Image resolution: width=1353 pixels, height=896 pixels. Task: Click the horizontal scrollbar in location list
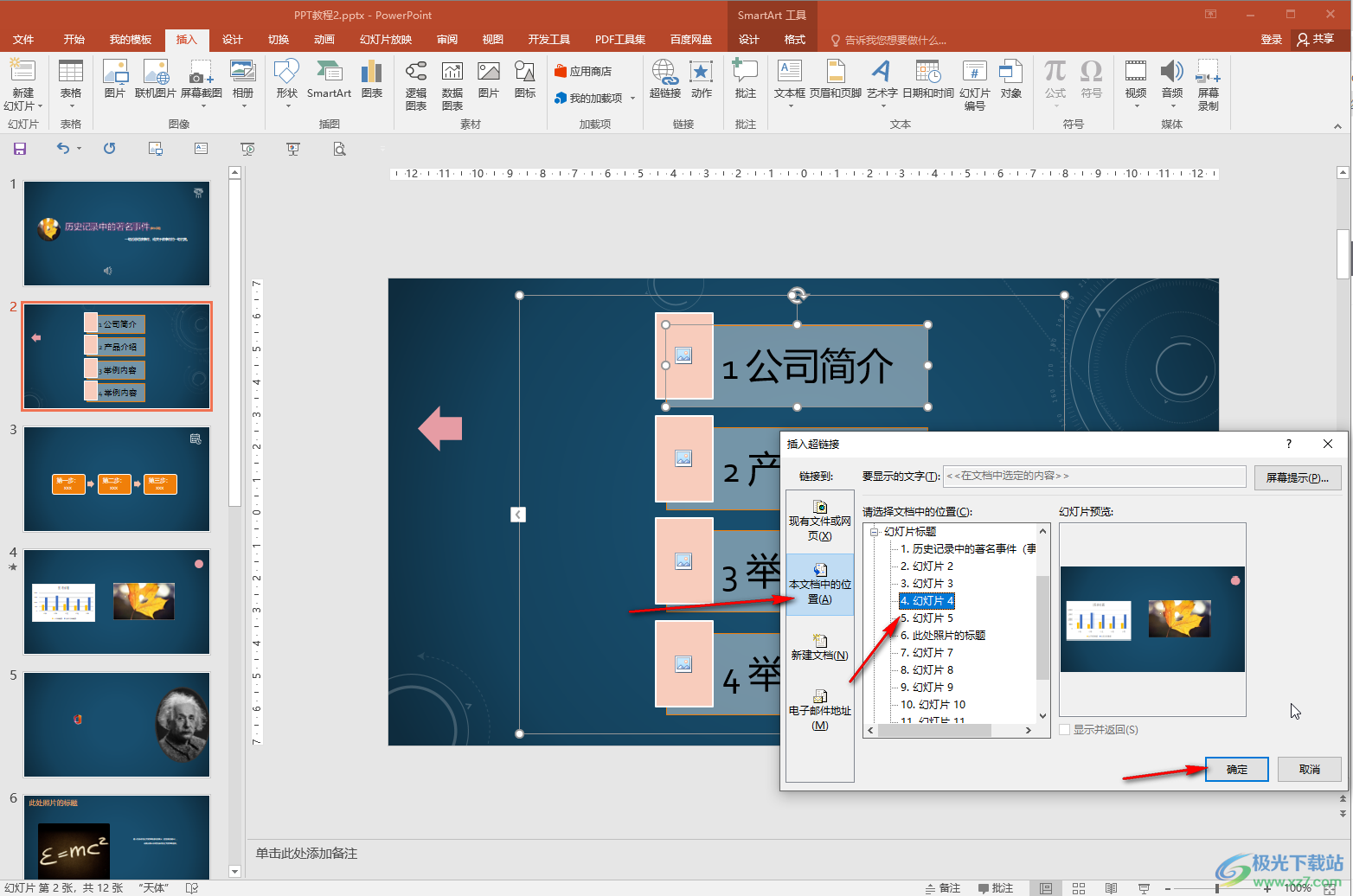[934, 731]
